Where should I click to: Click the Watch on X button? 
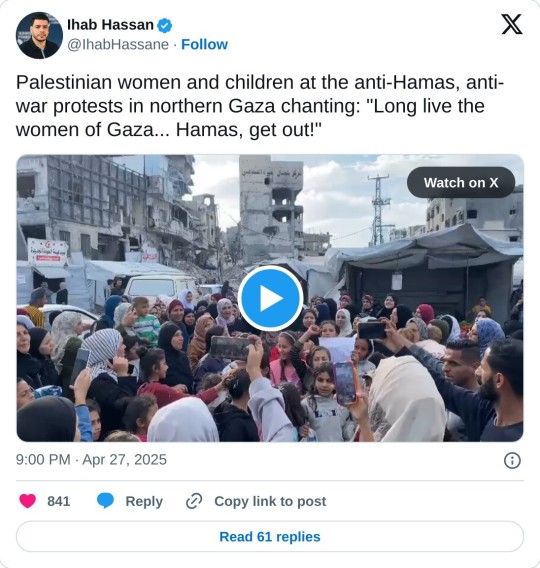[461, 183]
